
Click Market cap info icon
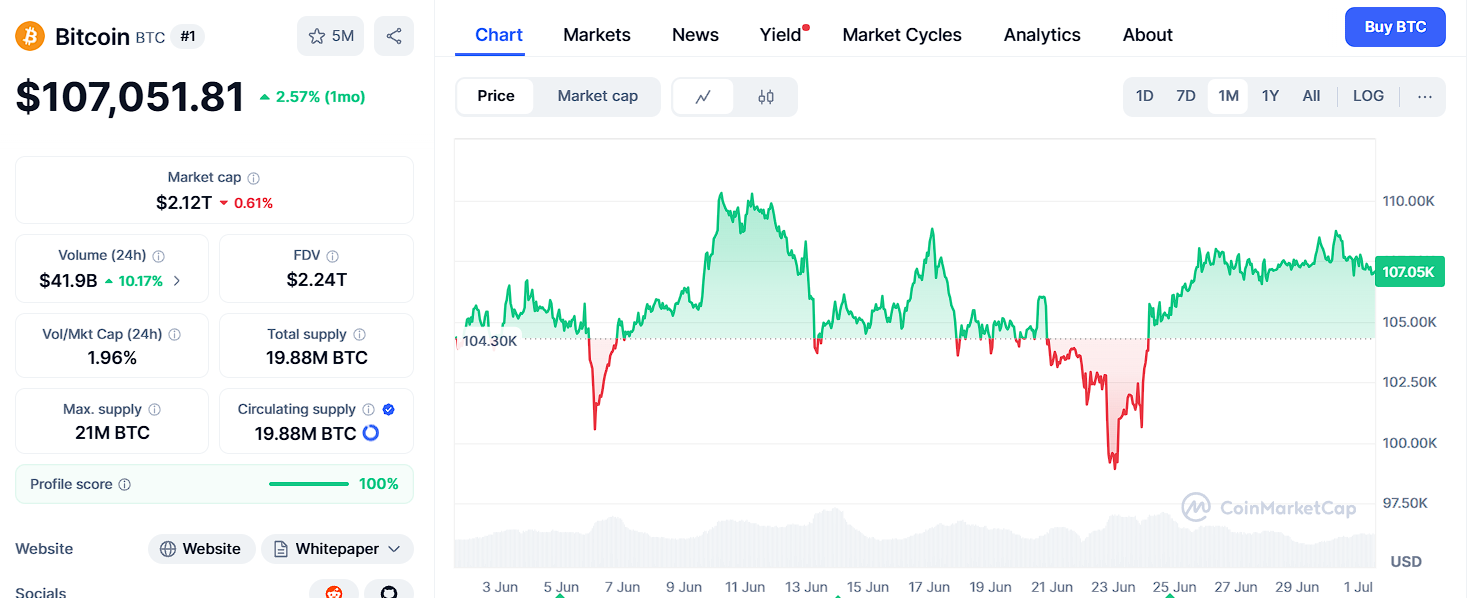click(x=254, y=178)
